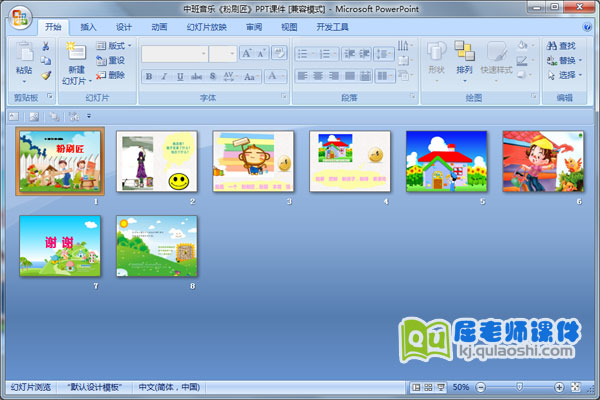This screenshot has width=600, height=400.
Task: Click Decrease Font Size icon
Action: tap(261, 53)
